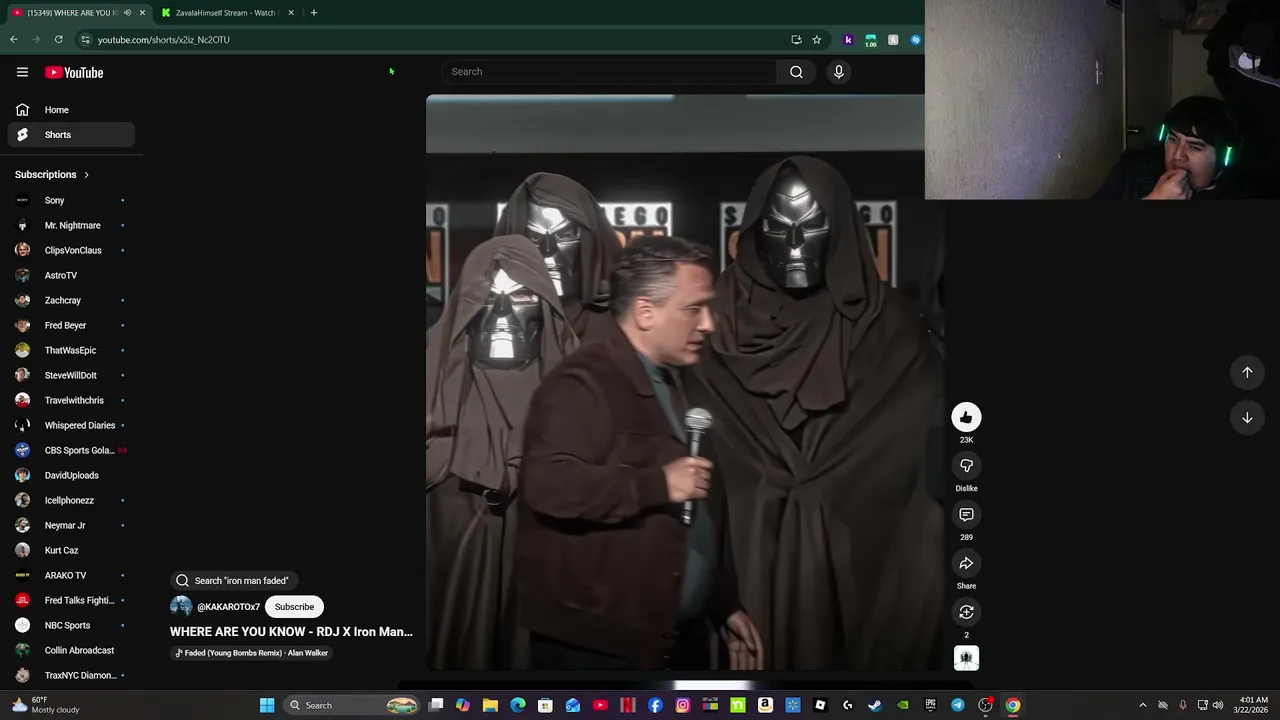Click the Search "iron man faded" chip
This screenshot has width=1280, height=720.
(234, 580)
